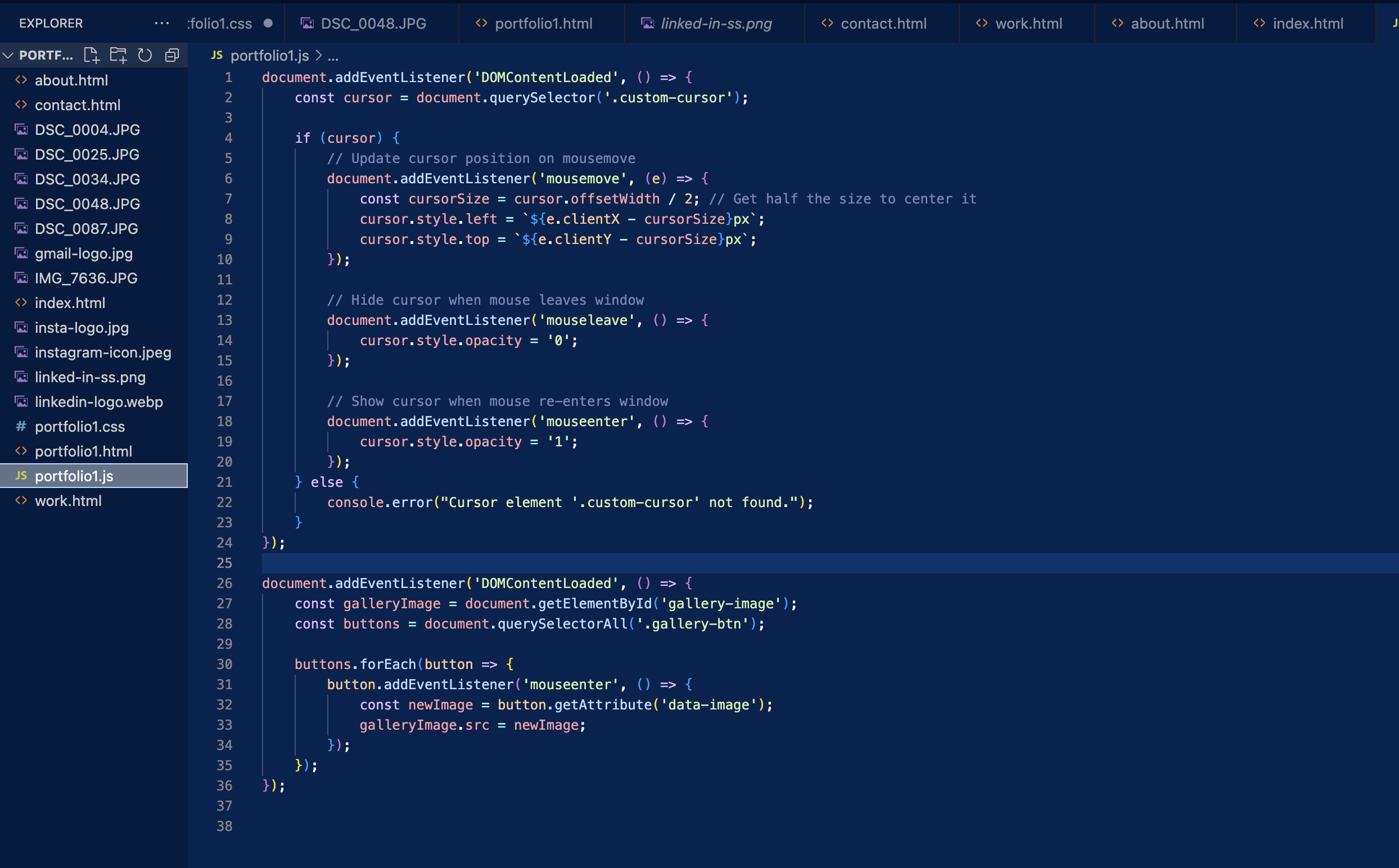Click unsaved dot on portfolio1.css tab
Screen dimensions: 1399x868
(x=268, y=24)
